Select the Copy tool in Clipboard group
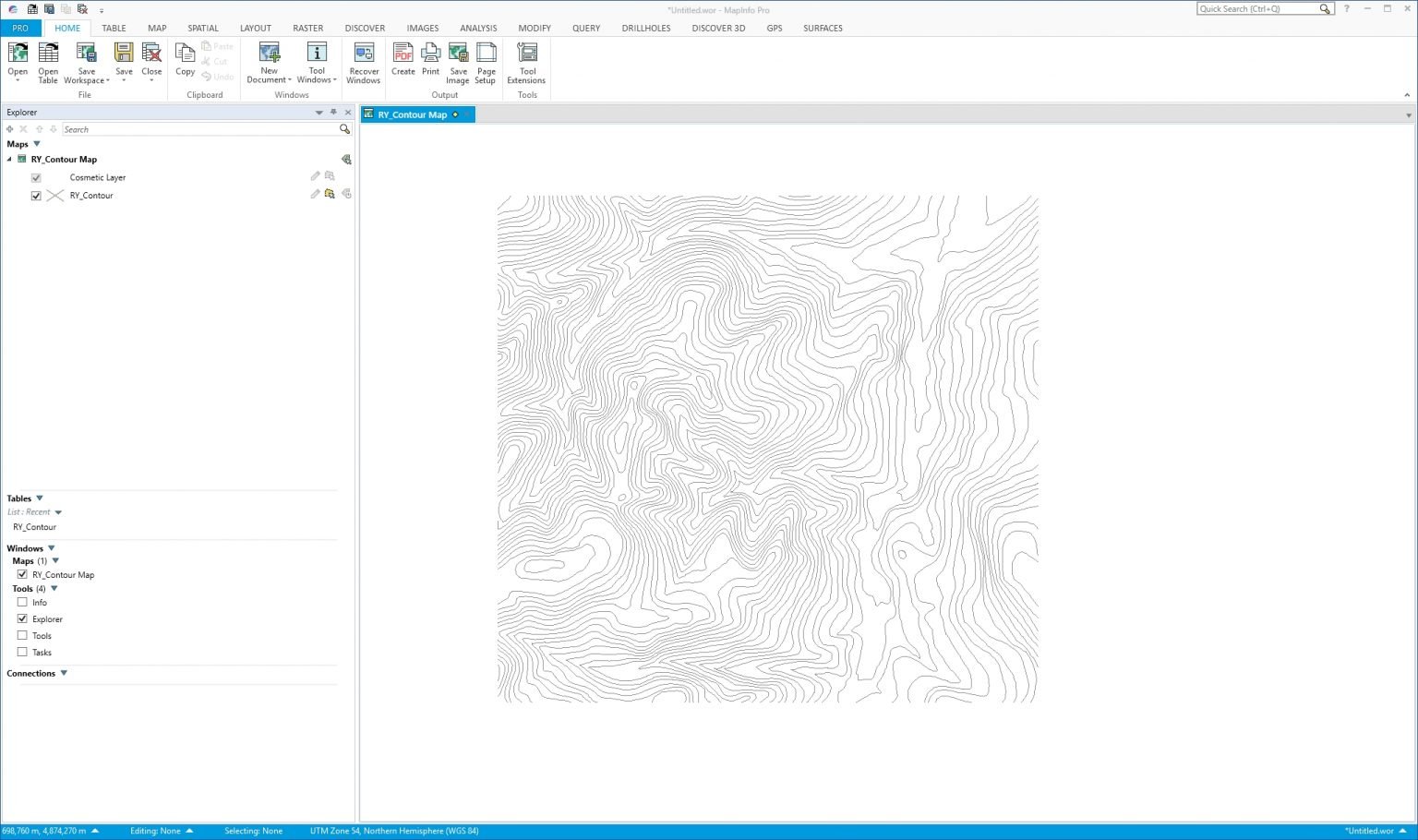This screenshot has width=1418, height=840. pos(185,57)
